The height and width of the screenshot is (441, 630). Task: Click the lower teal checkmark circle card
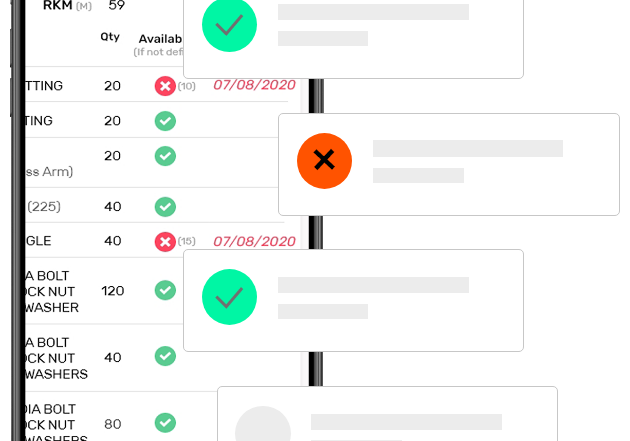(x=229, y=297)
